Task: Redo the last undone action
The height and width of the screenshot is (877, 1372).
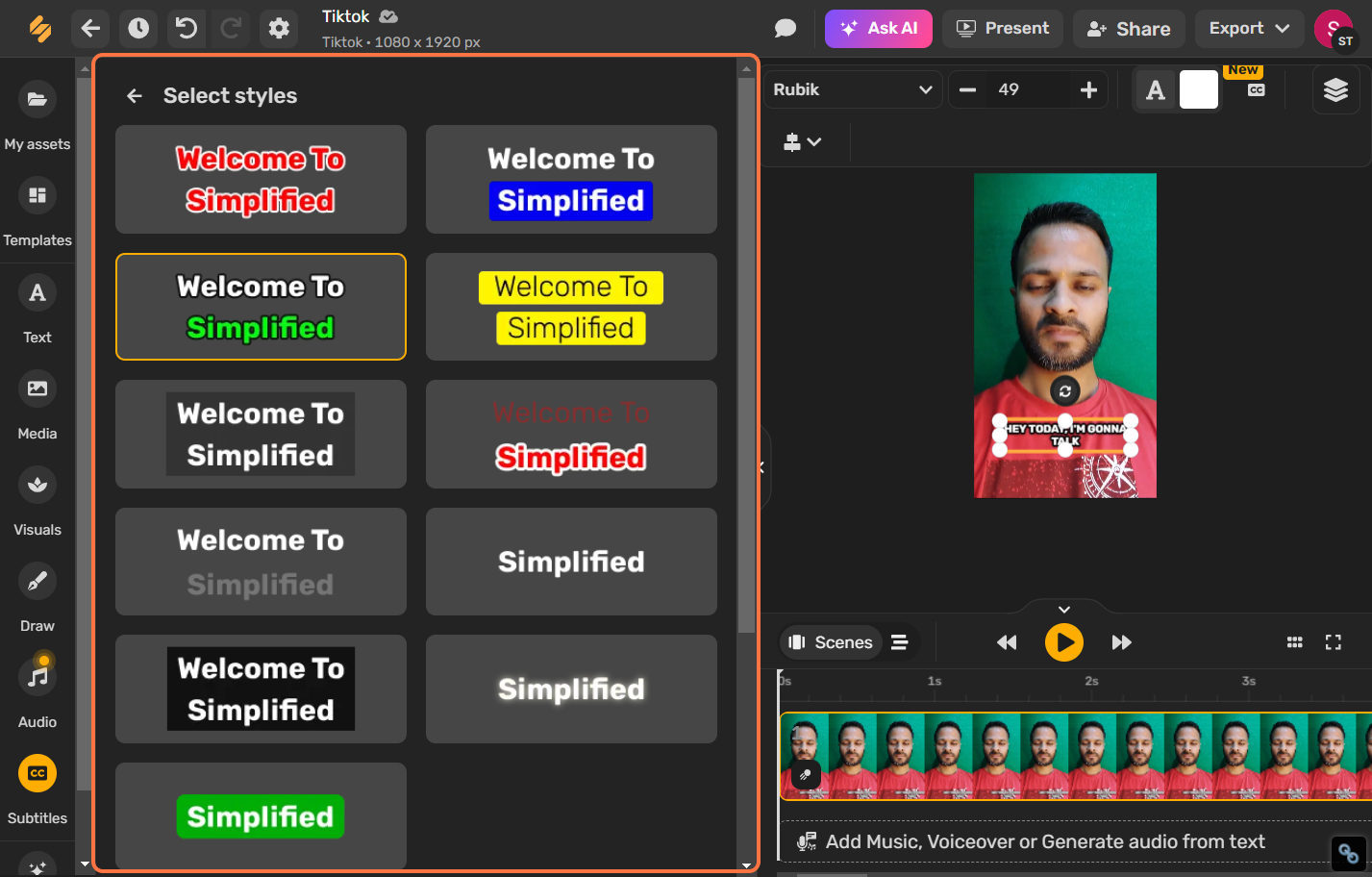Action: 231,29
